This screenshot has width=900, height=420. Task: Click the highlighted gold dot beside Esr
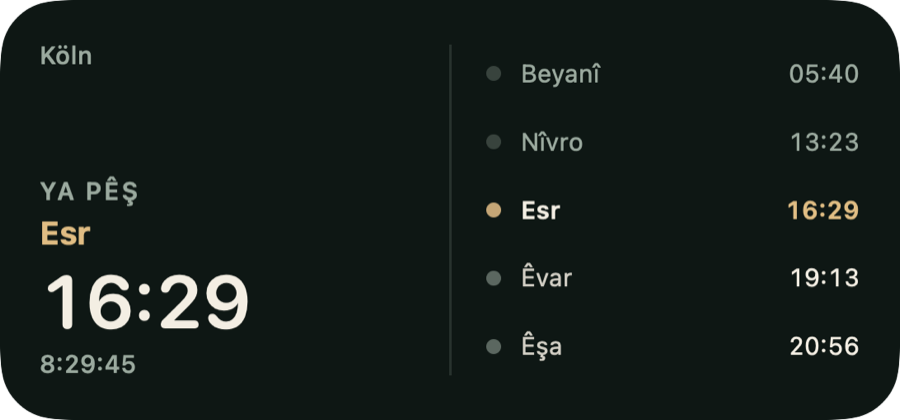[494, 210]
